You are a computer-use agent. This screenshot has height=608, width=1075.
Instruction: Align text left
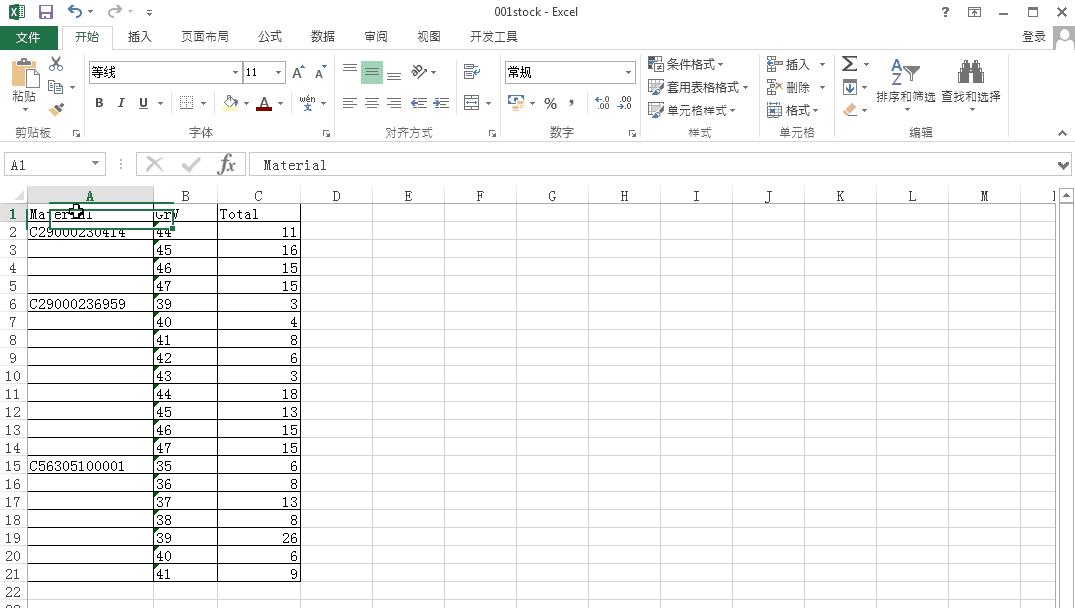point(350,103)
